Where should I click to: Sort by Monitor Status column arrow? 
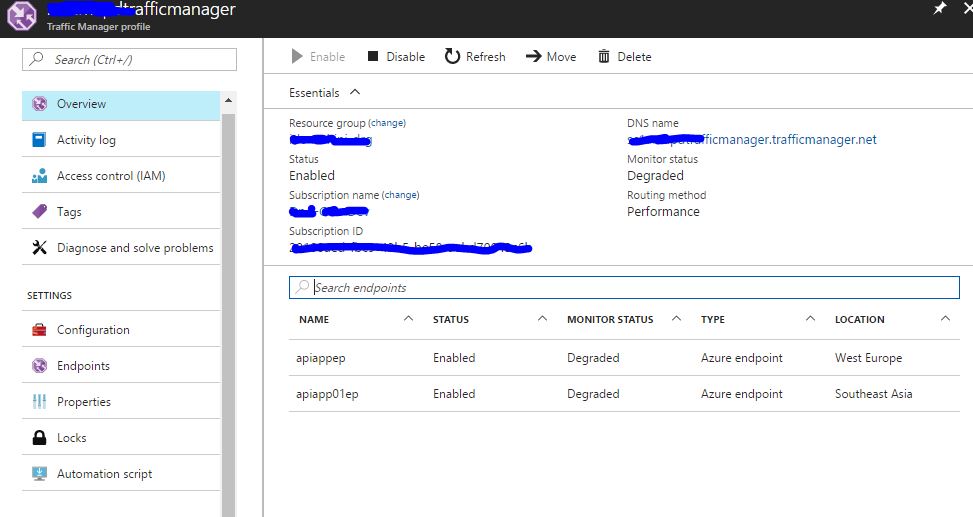(x=676, y=318)
